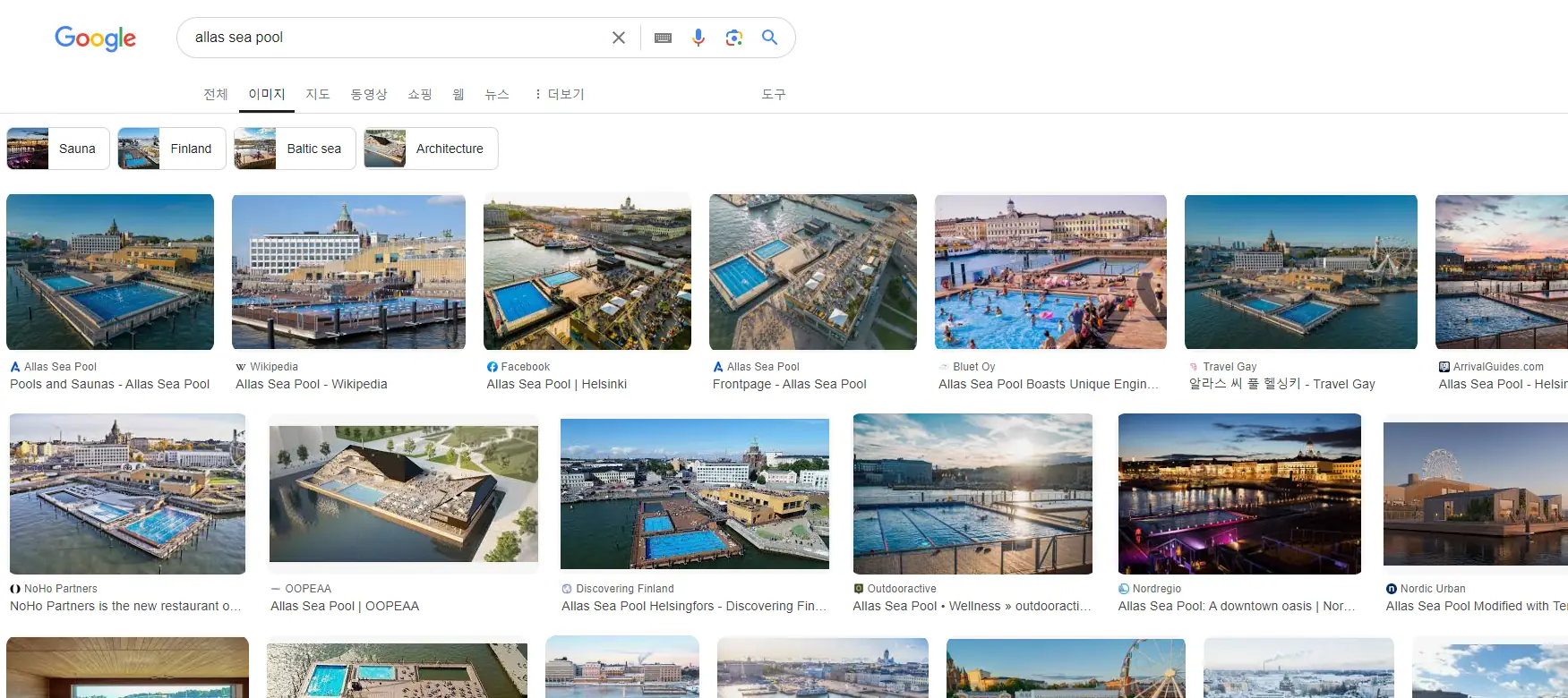Open bottom-row thumbnail showing the ferris wheel
The height and width of the screenshot is (698, 1568).
1066,668
